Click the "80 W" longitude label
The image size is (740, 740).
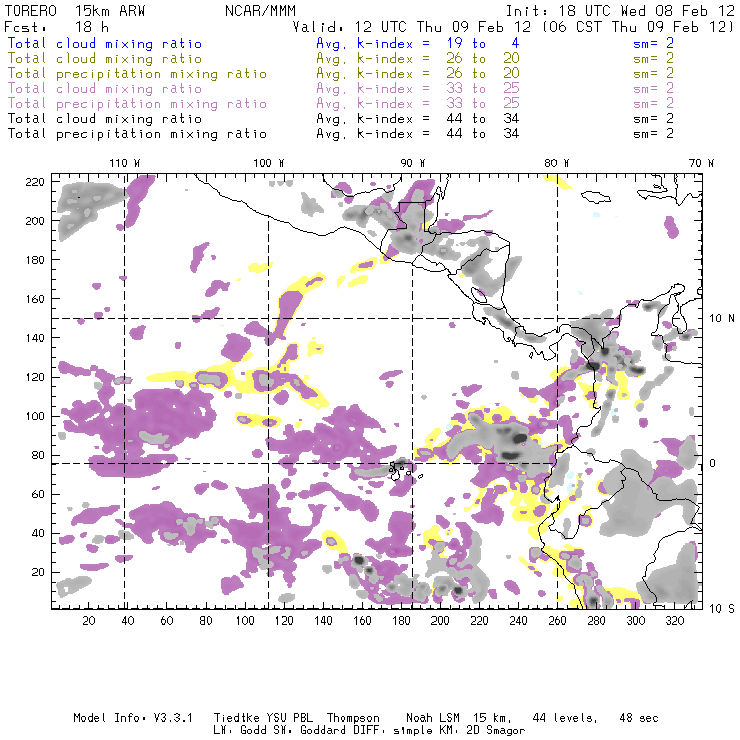(x=556, y=163)
